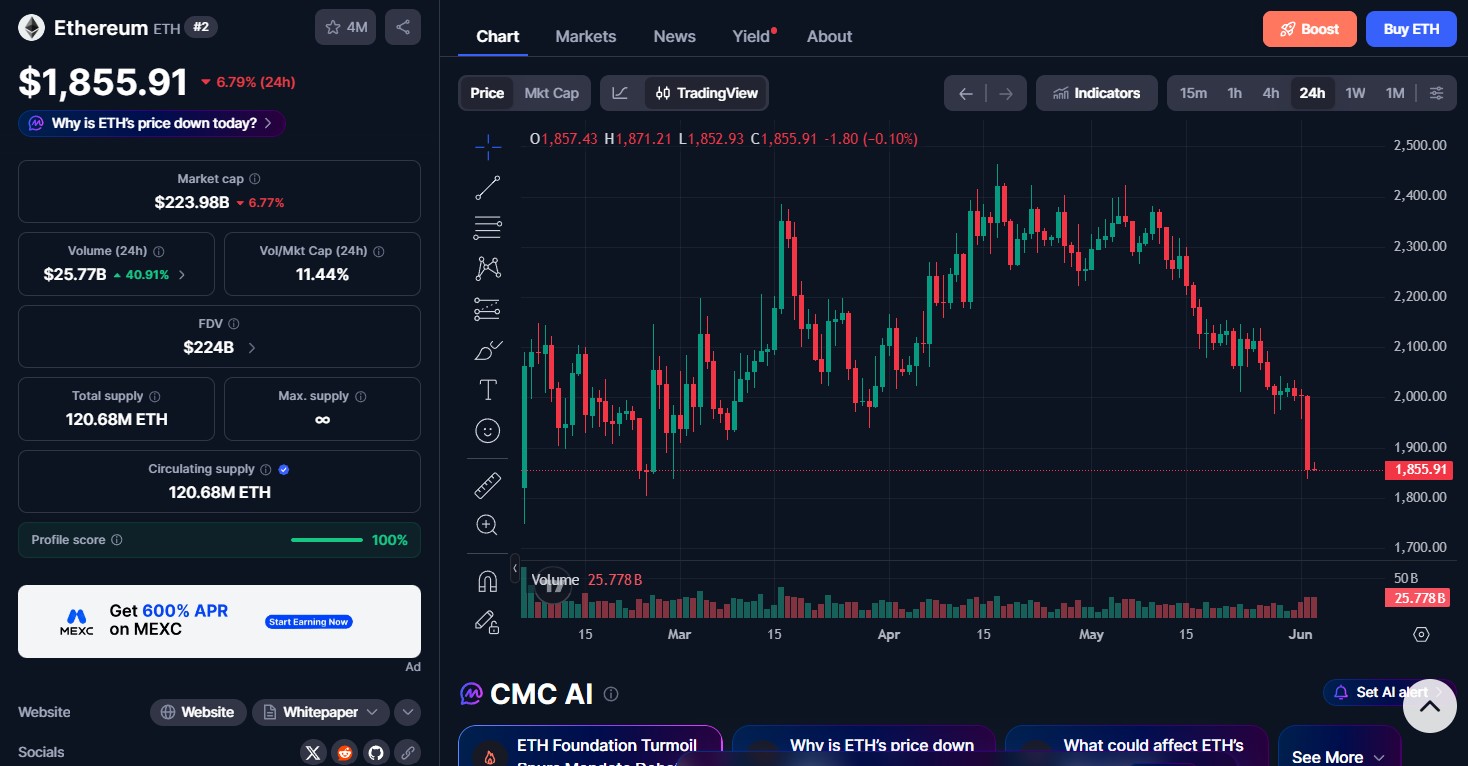Expand Volume (24h) details chevron
The image size is (1468, 766).
pyautogui.click(x=181, y=274)
